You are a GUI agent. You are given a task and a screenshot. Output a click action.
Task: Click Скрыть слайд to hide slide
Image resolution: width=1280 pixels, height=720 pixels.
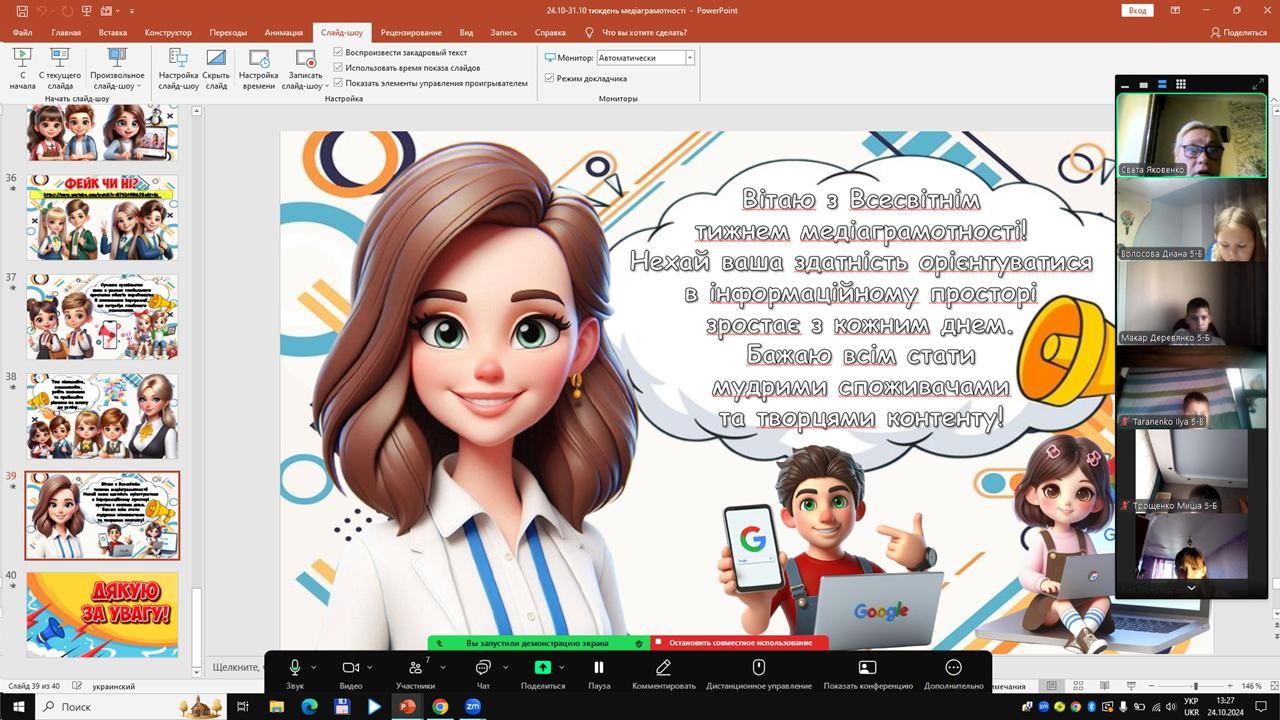click(216, 68)
